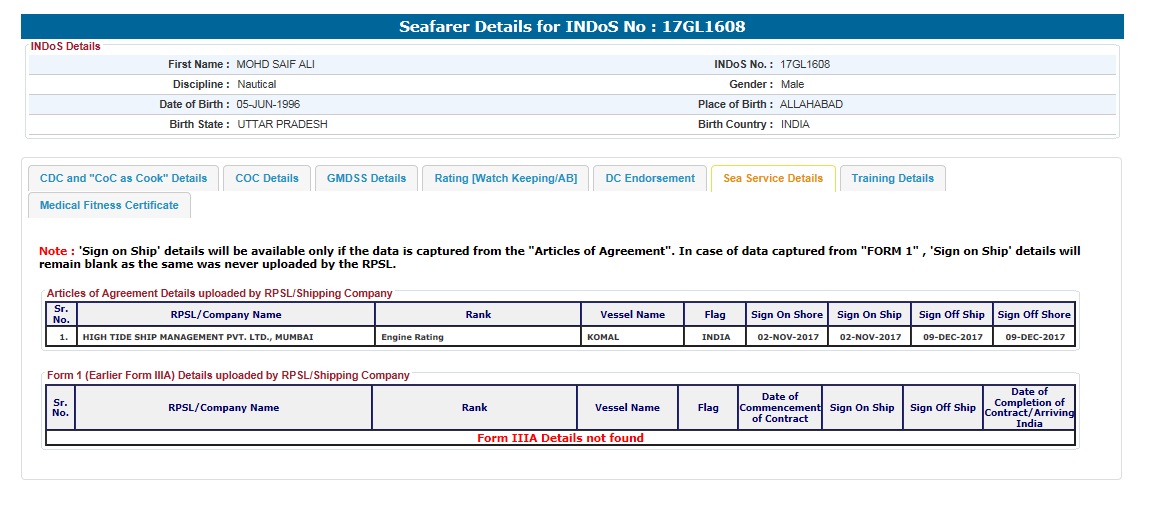Image resolution: width=1157 pixels, height=505 pixels.
Task: Open the Training Details tab
Action: click(893, 178)
